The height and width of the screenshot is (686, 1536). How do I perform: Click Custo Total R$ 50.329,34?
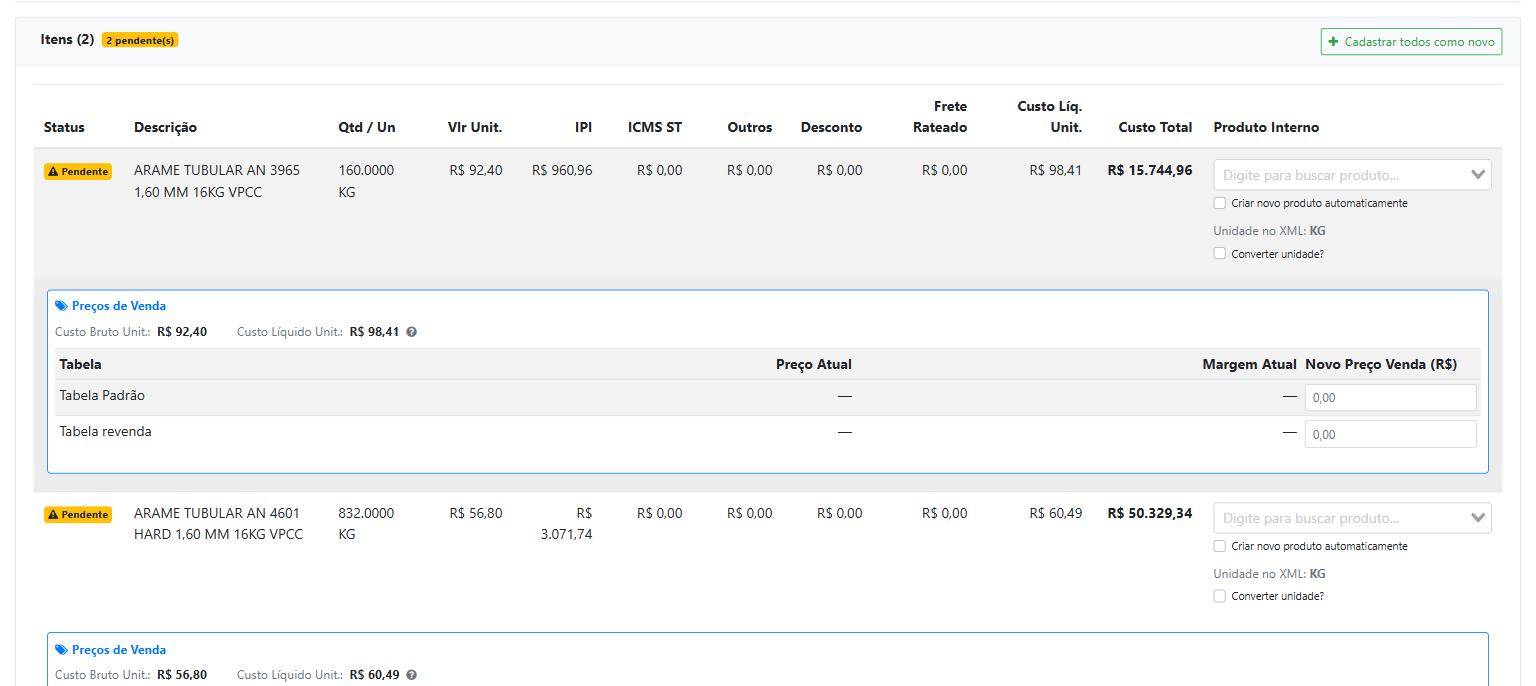coord(1150,513)
